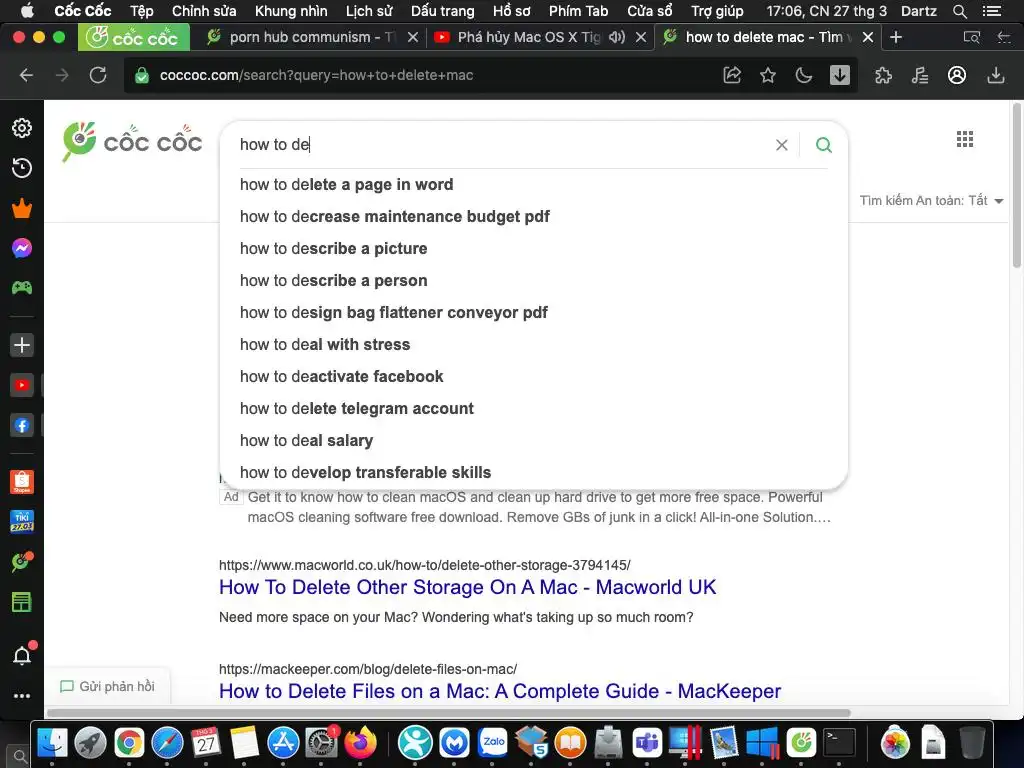Mute the 'Phá hủy Mac OS X Tig' tab audio
This screenshot has width=1024, height=768.
tap(616, 37)
